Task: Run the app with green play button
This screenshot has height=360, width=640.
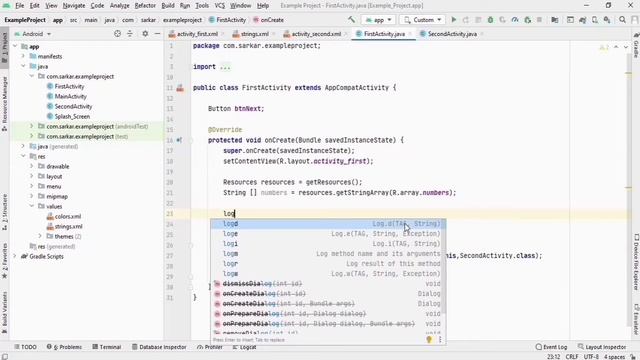Action: point(453,20)
